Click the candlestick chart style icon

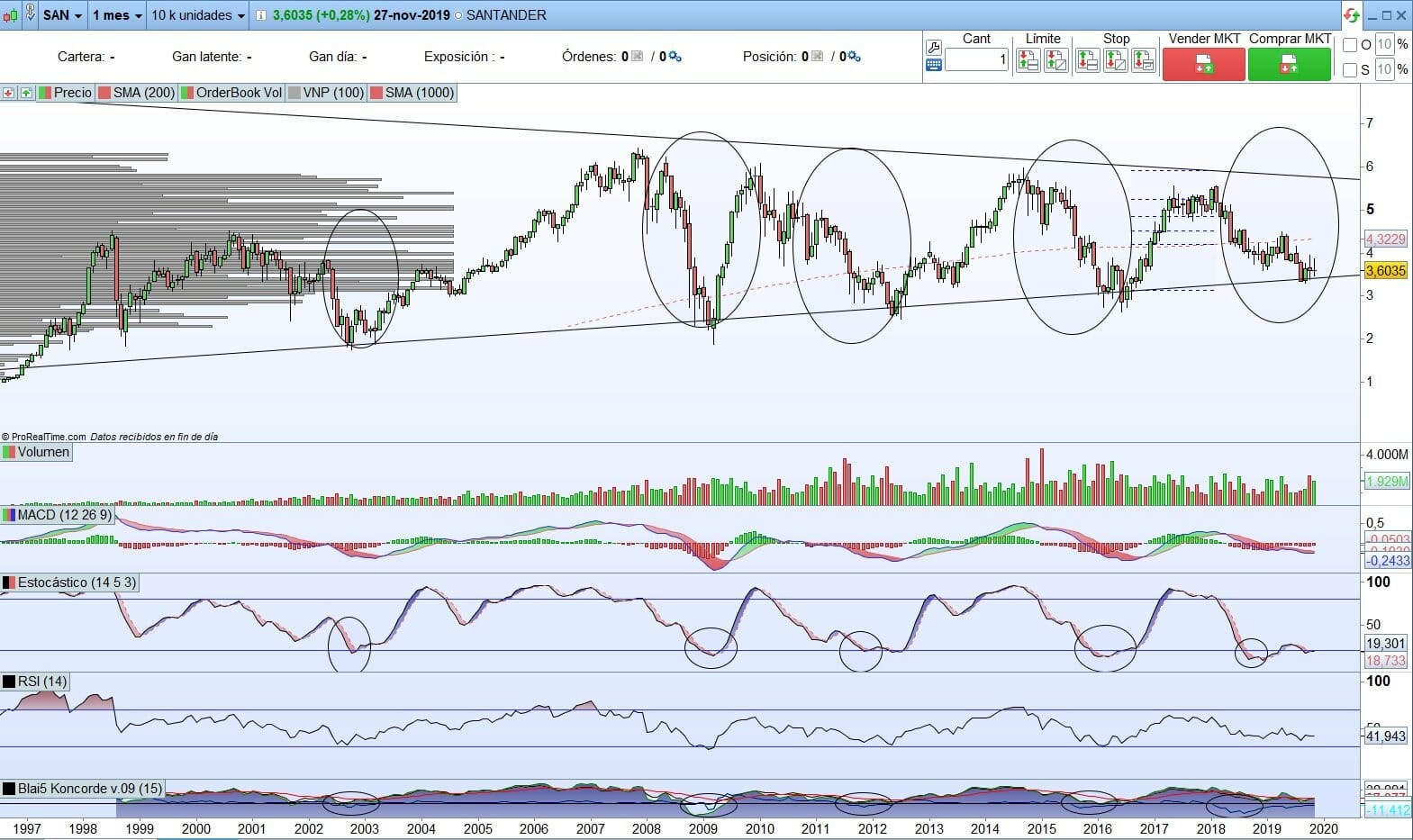tap(9, 15)
